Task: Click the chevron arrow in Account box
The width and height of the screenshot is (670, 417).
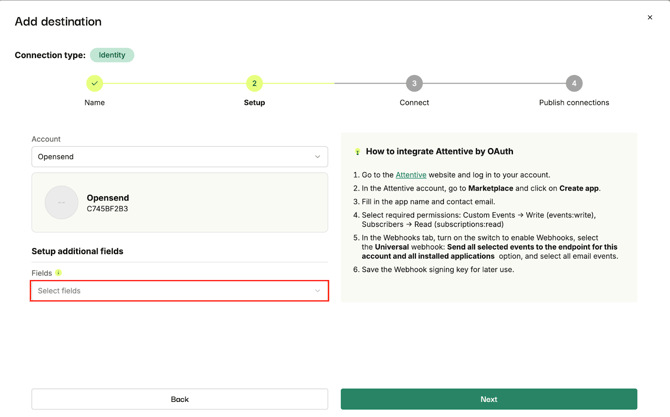Action: tap(318, 157)
